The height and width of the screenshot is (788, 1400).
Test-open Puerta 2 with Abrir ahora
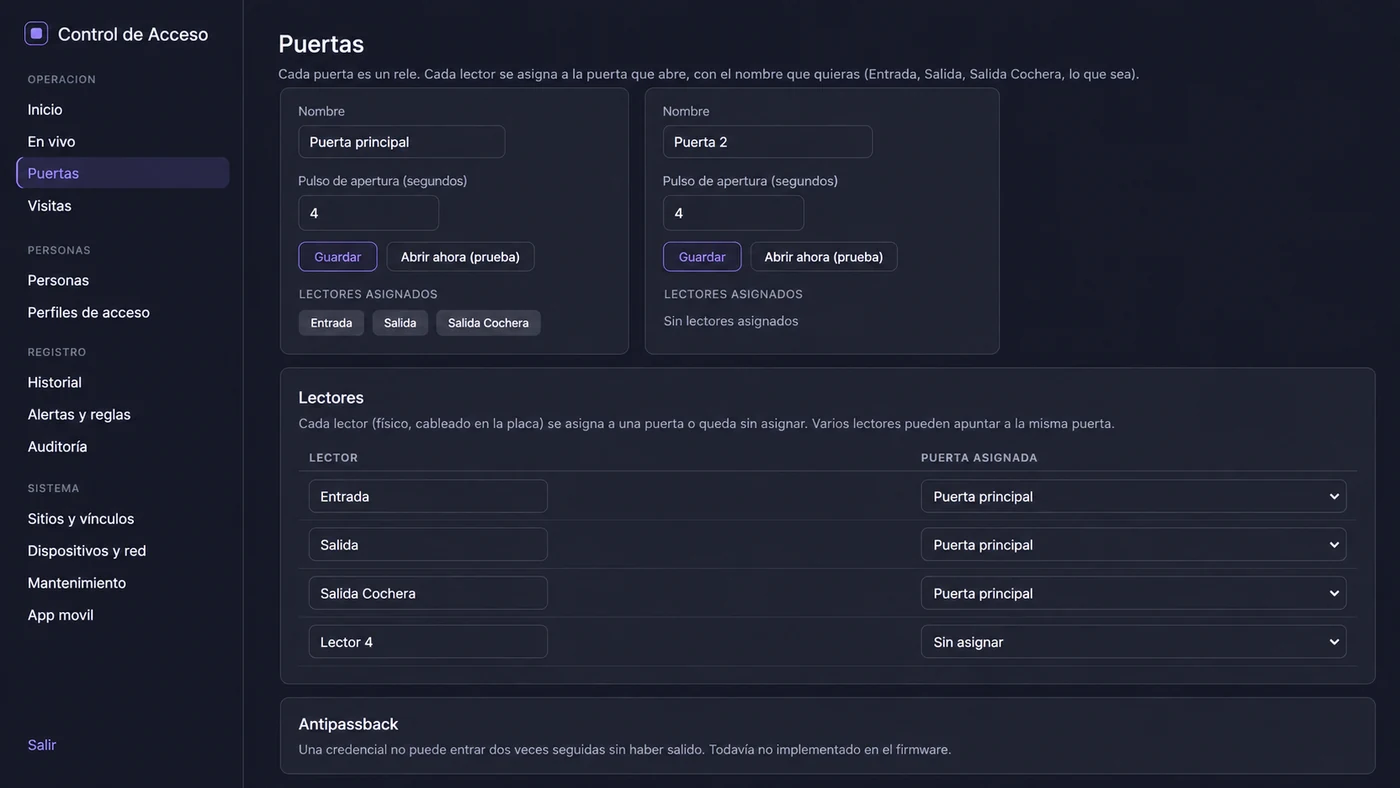(x=824, y=257)
